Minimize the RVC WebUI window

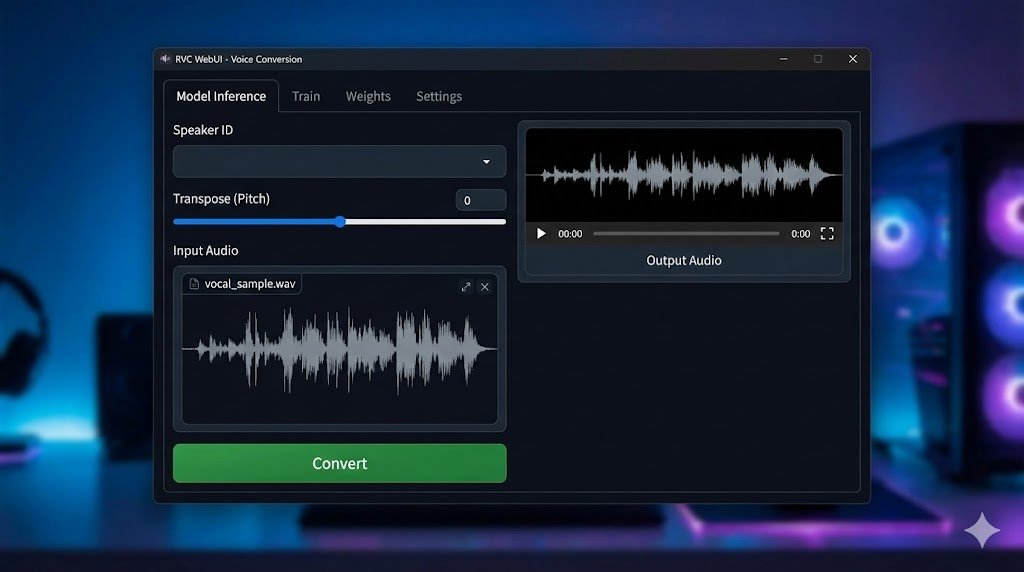click(782, 59)
